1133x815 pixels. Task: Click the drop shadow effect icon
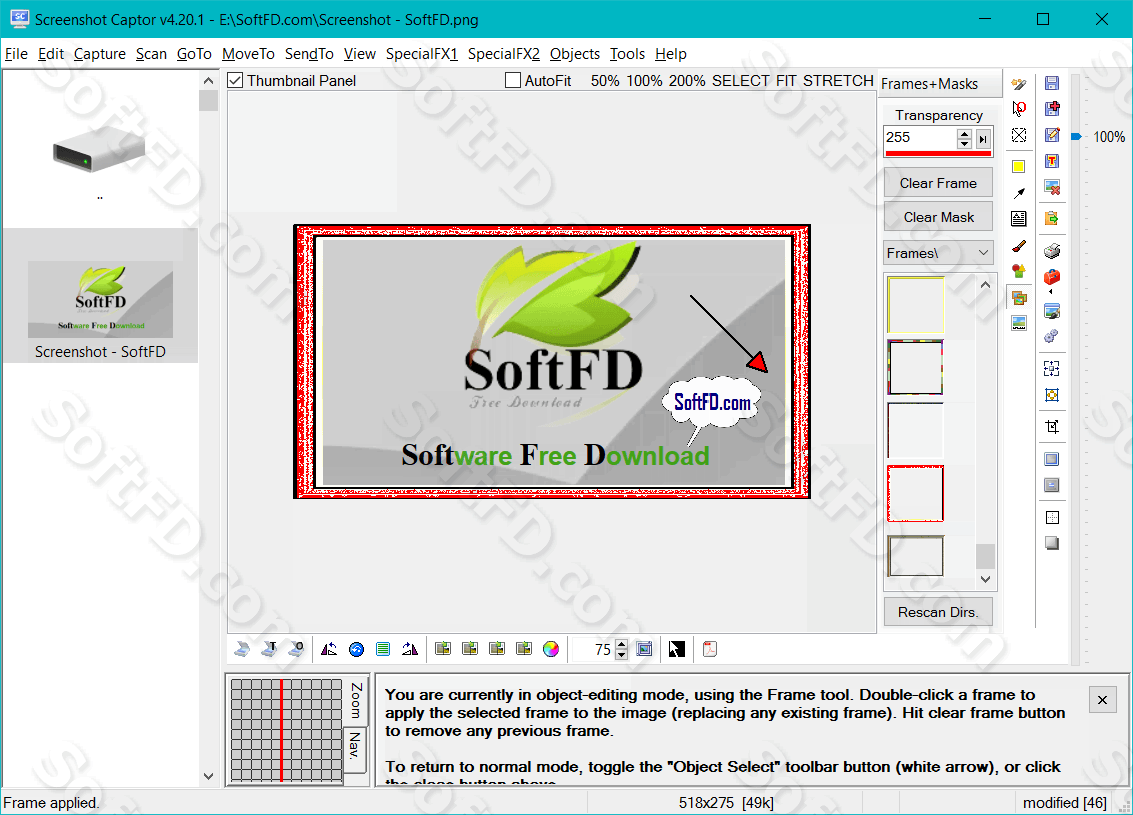1052,543
